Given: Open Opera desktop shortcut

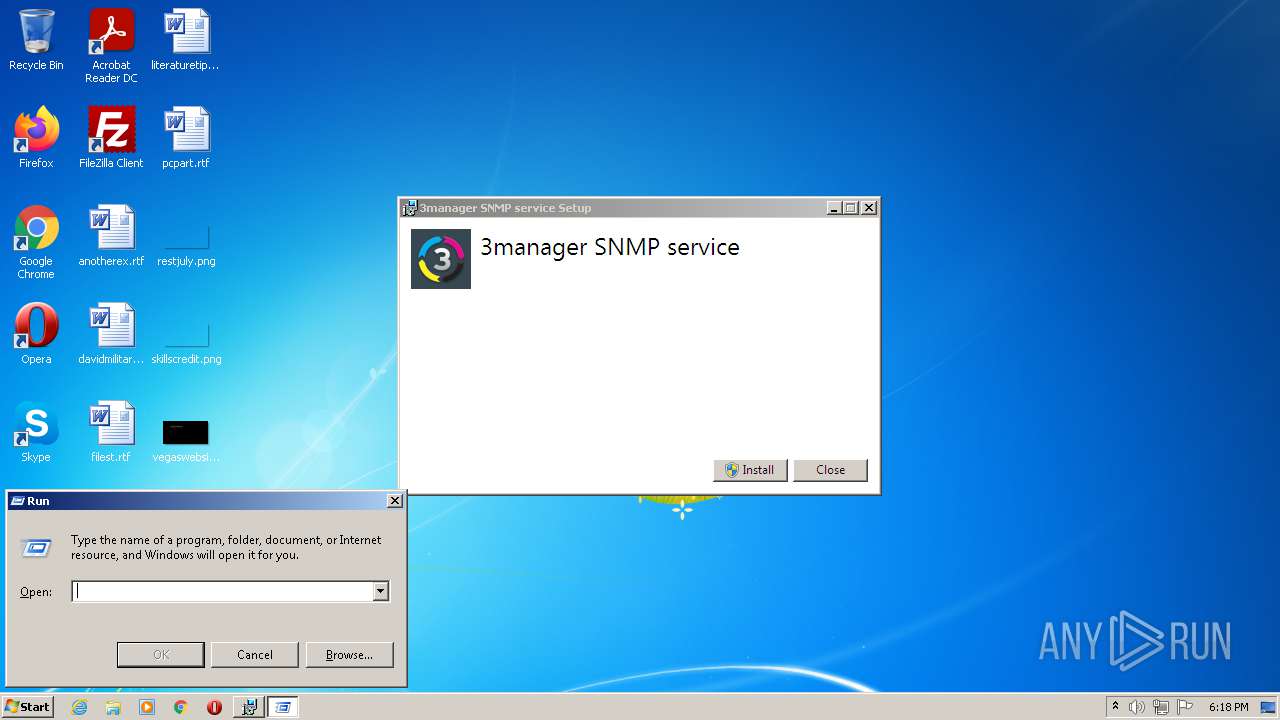Looking at the screenshot, I should point(36,334).
